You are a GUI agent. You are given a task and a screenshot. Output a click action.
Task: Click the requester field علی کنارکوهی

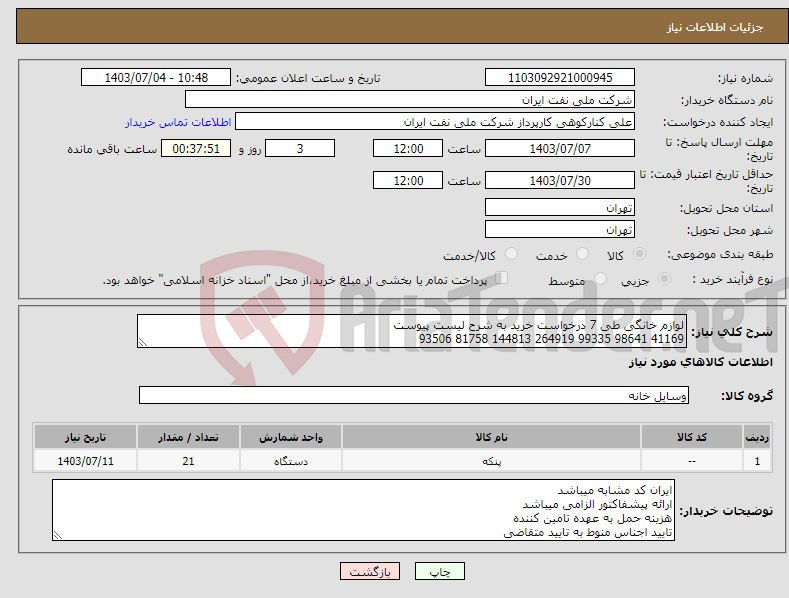(435, 122)
